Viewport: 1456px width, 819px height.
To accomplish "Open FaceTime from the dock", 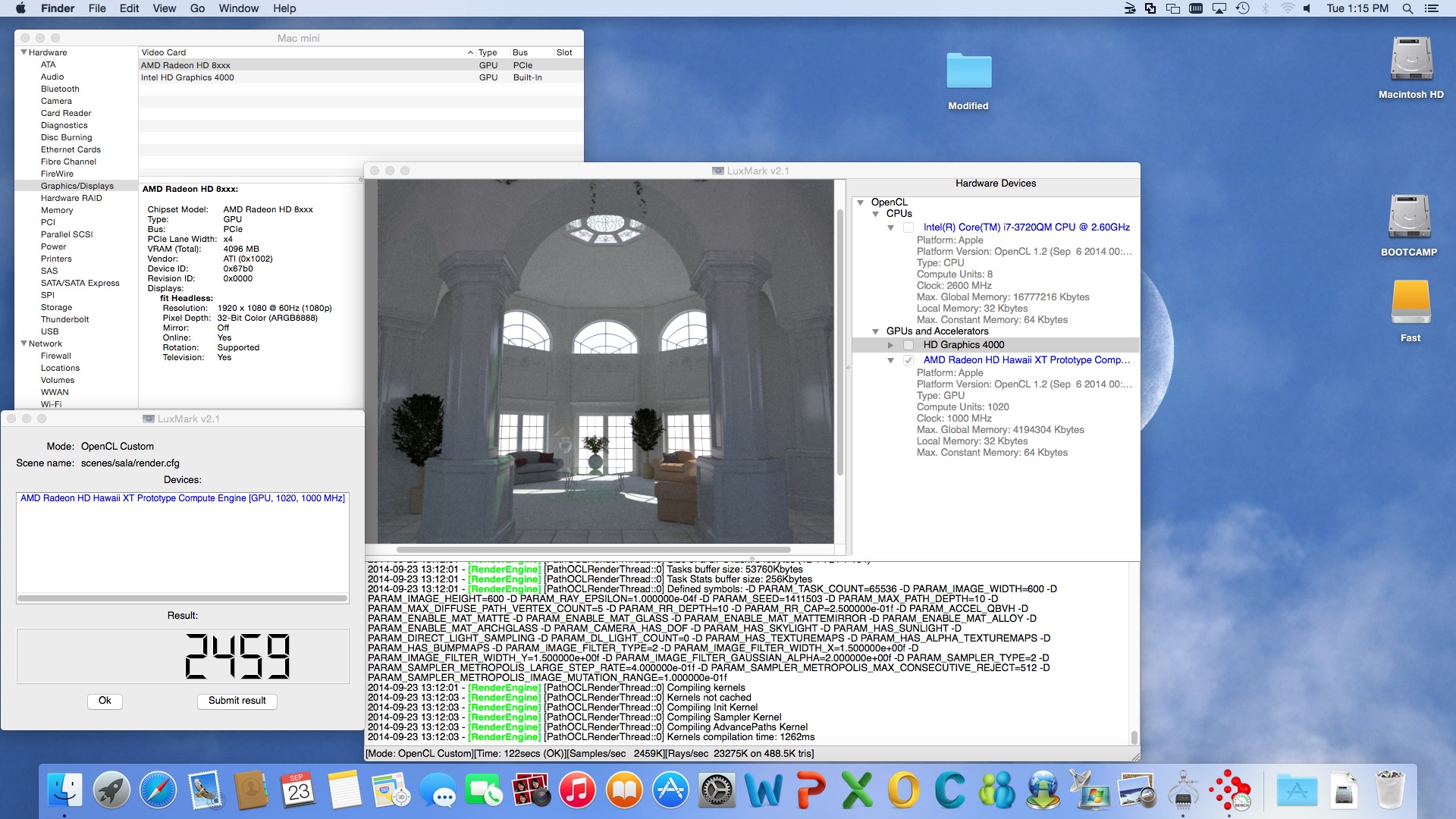I will (484, 790).
